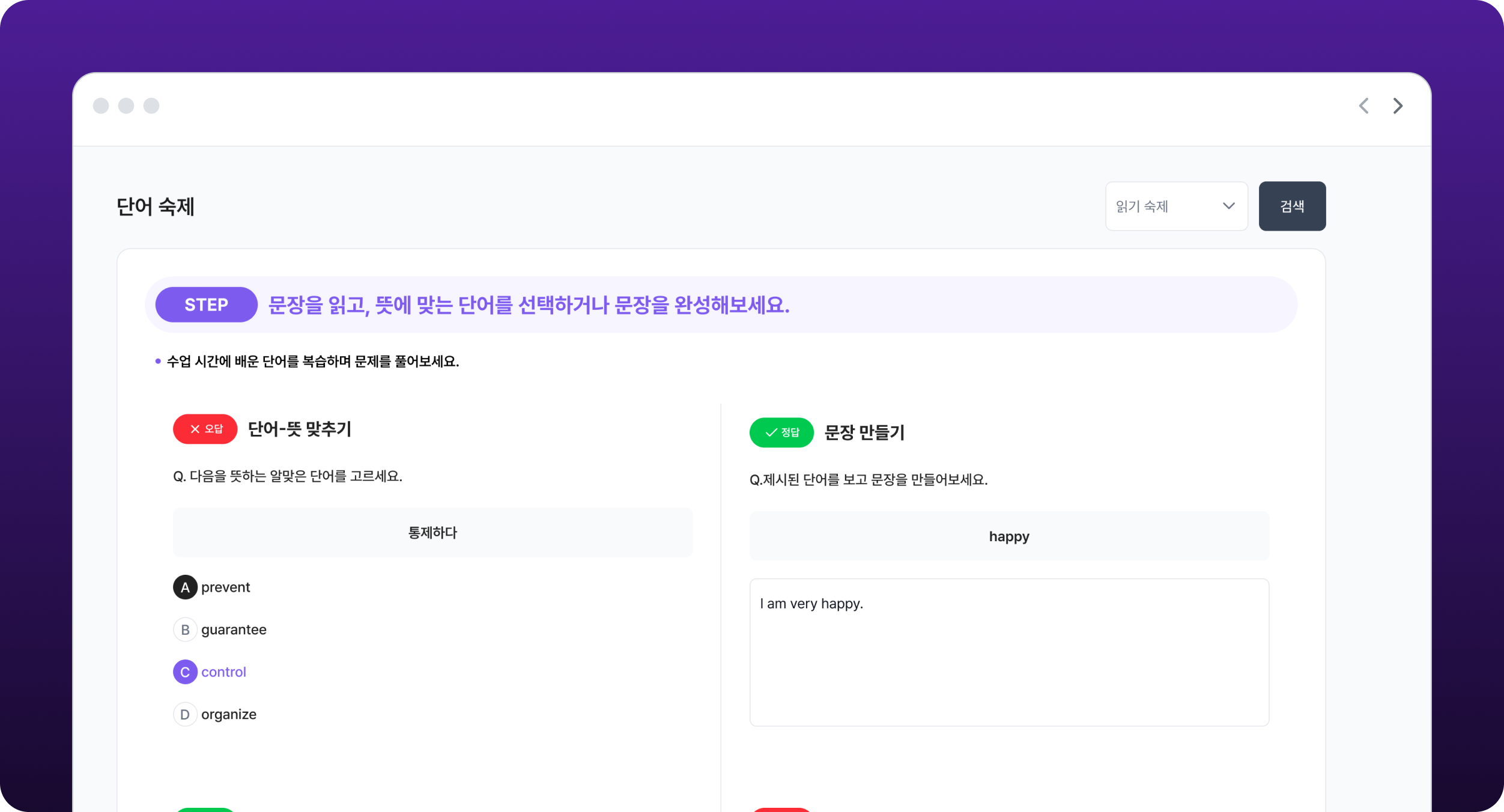Click the dropdown chevron arrow
Viewport: 1504px width, 812px height.
click(x=1228, y=206)
